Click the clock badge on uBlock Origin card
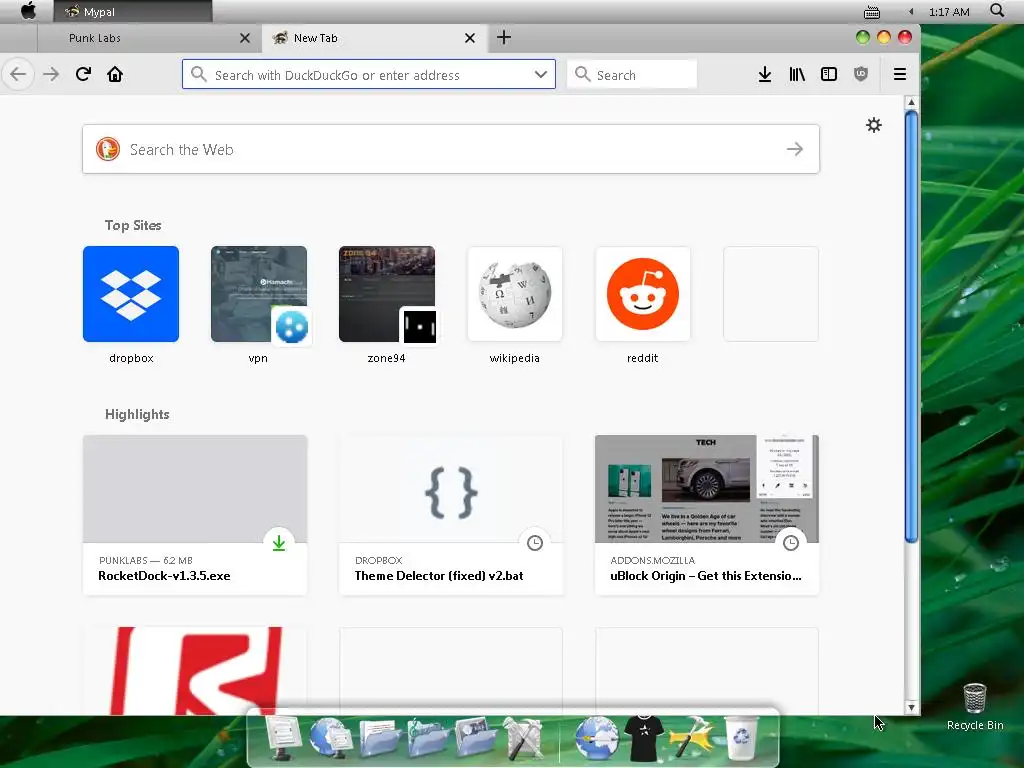This screenshot has height=768, width=1024. [x=791, y=543]
